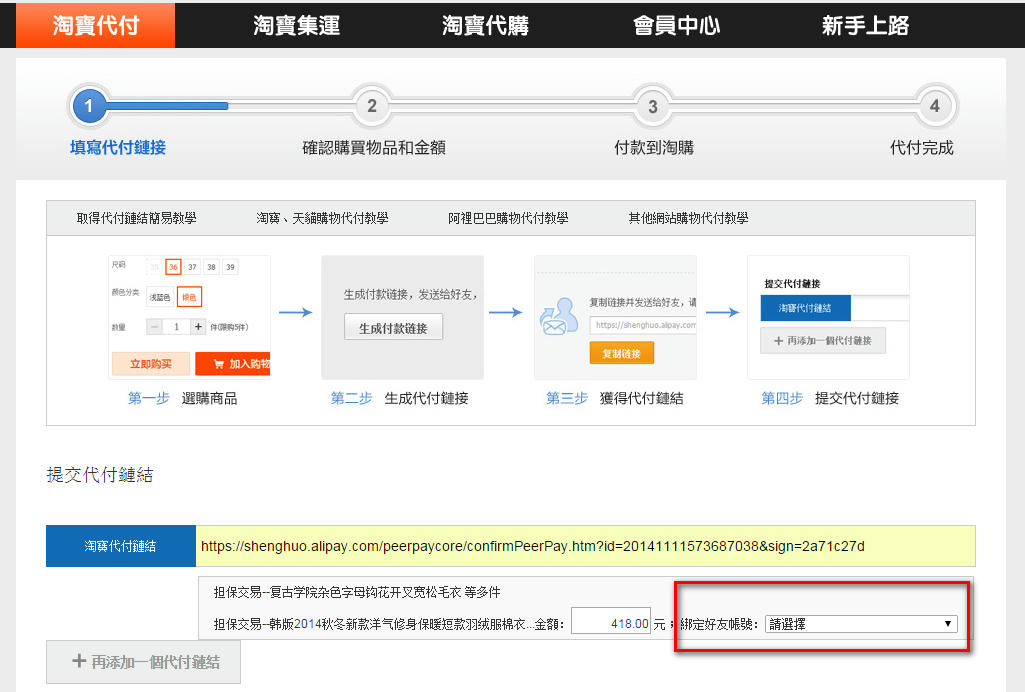
Task: Click the 第一步 link label
Action: (148, 398)
